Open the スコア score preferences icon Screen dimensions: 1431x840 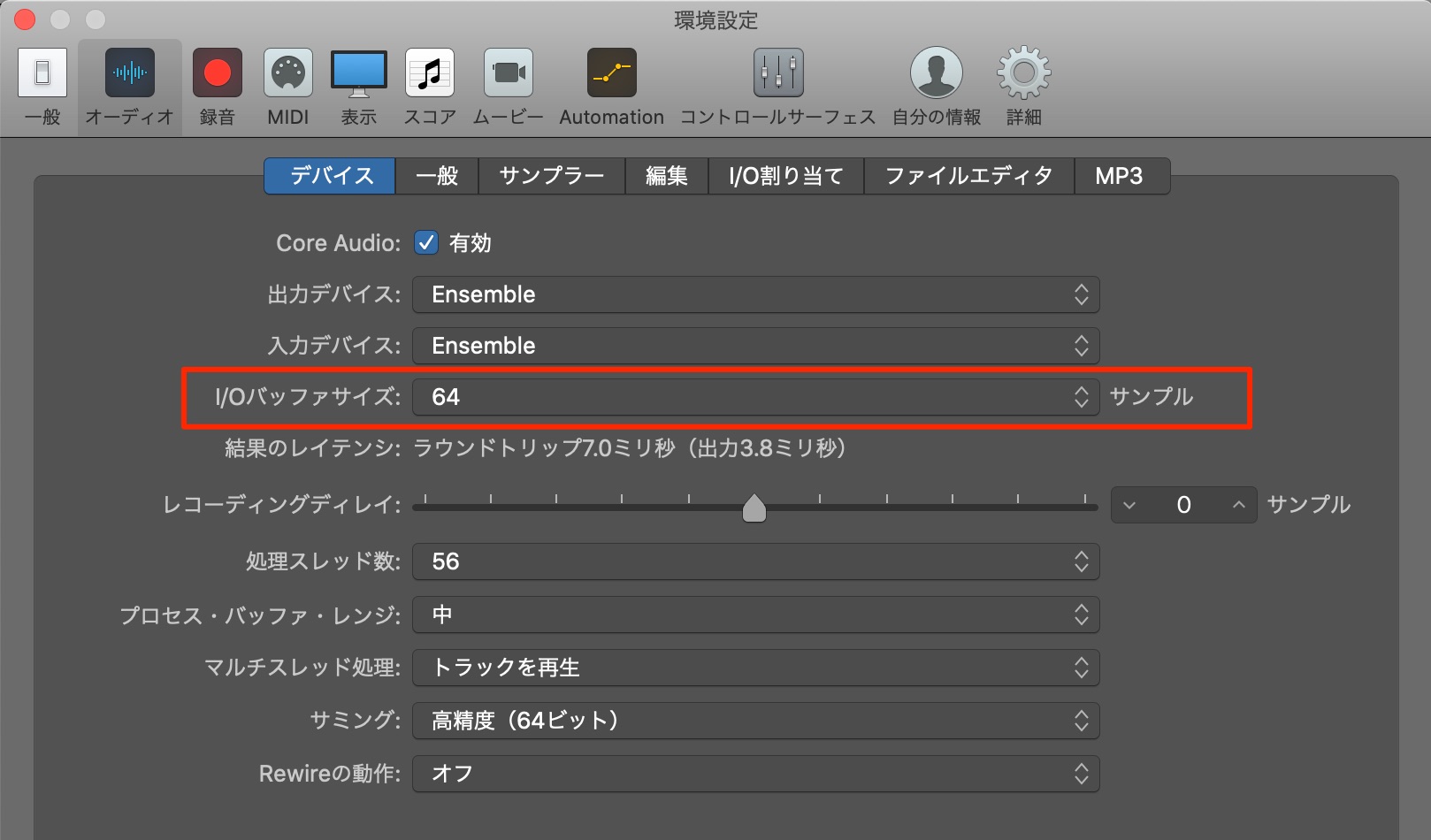click(430, 73)
